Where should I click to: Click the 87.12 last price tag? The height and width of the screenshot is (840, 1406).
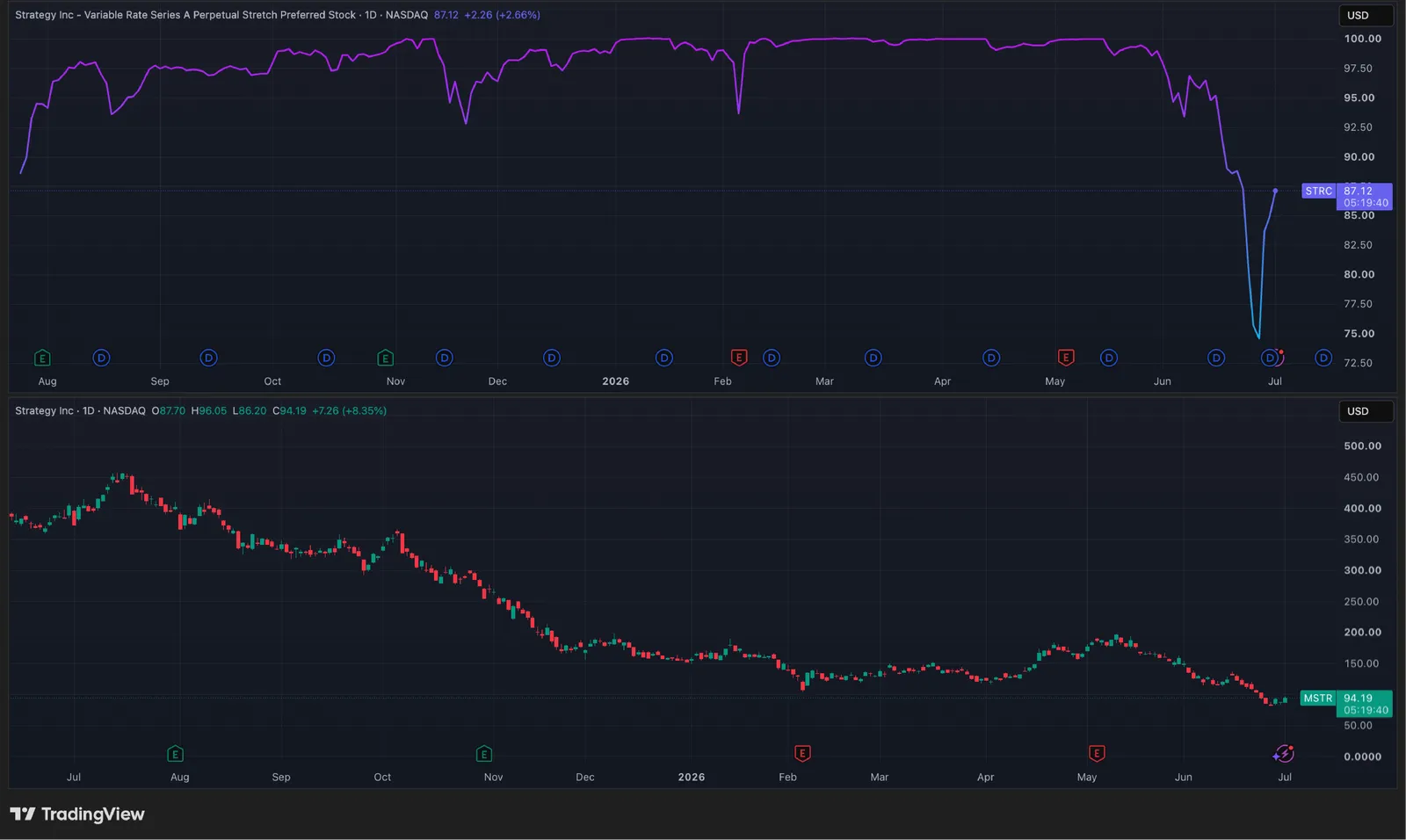[1365, 196]
